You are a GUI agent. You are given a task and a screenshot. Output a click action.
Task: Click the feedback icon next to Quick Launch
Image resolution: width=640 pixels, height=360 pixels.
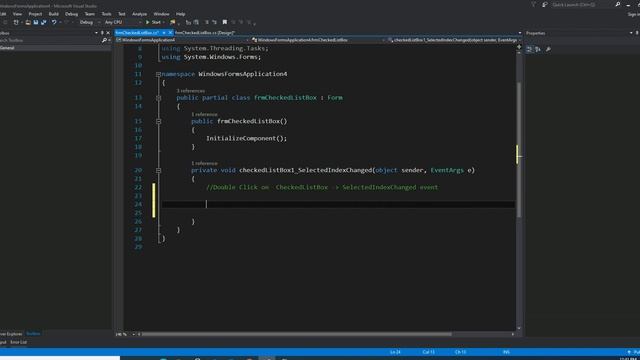coord(544,4)
